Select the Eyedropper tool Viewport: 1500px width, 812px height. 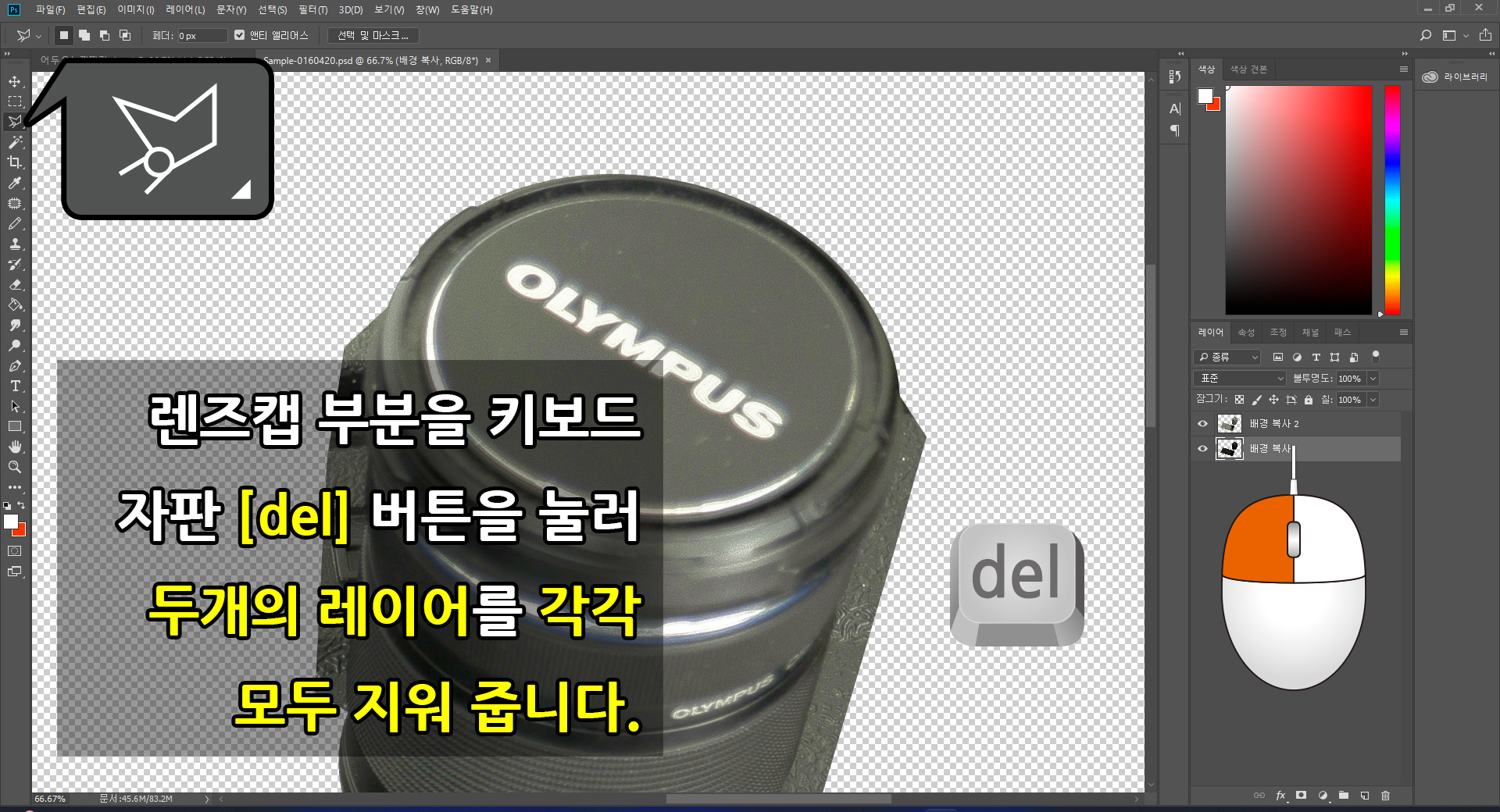pos(15,183)
